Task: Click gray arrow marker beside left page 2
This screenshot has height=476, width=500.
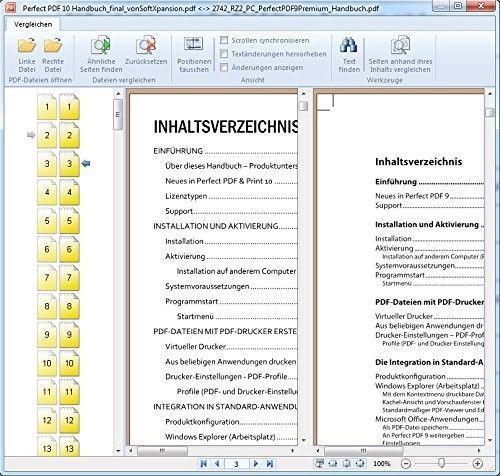Action: pyautogui.click(x=31, y=135)
